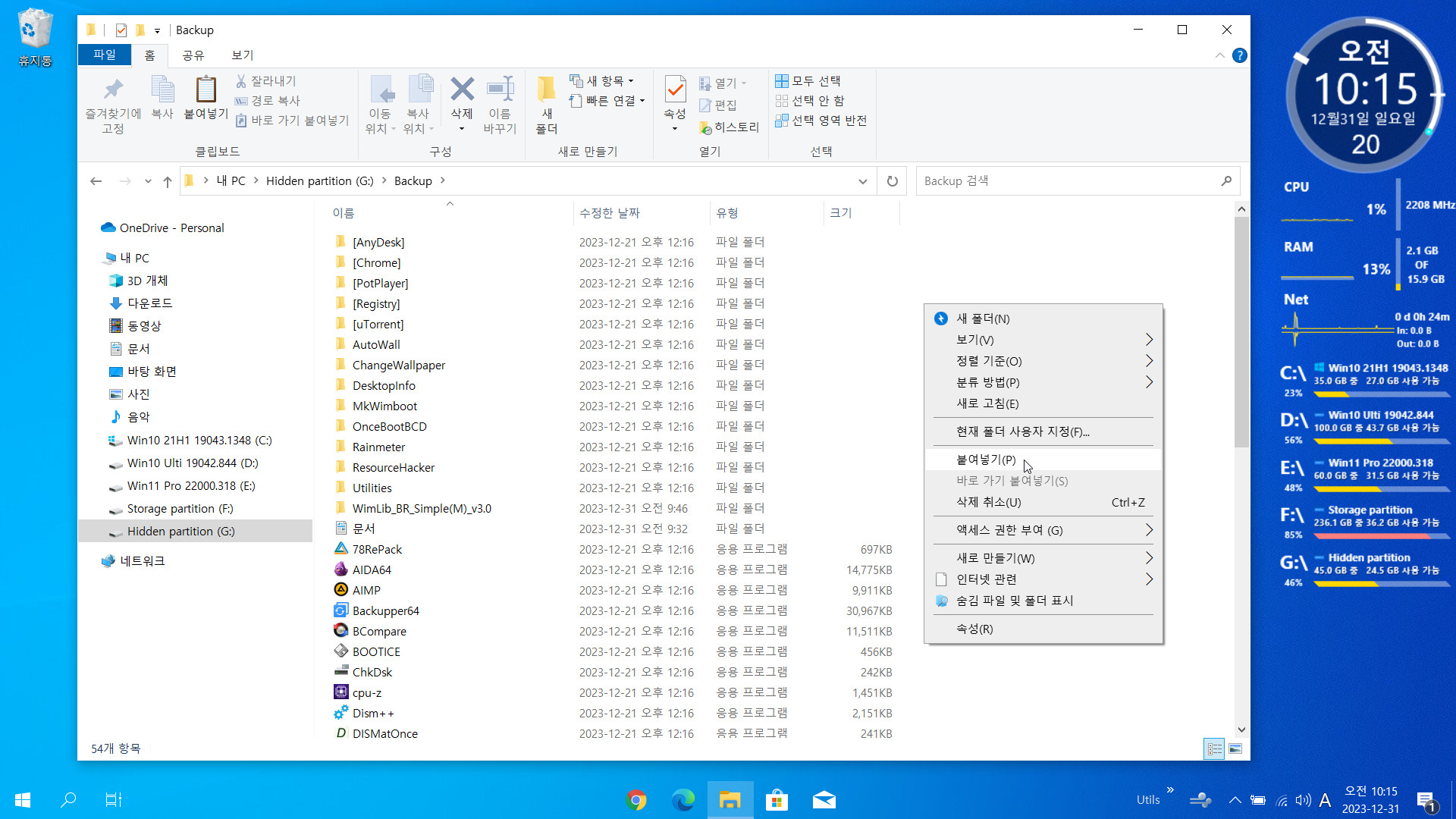1456x819 pixels.
Task: Click the Copy (복사) ribbon icon
Action: click(162, 89)
